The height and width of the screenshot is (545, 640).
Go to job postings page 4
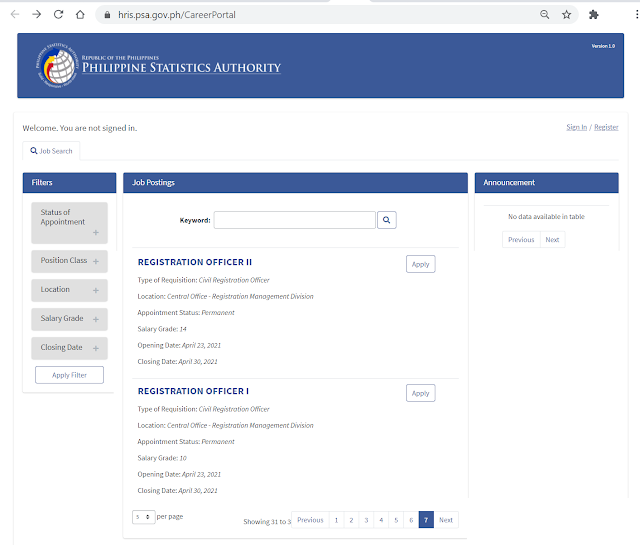click(381, 520)
